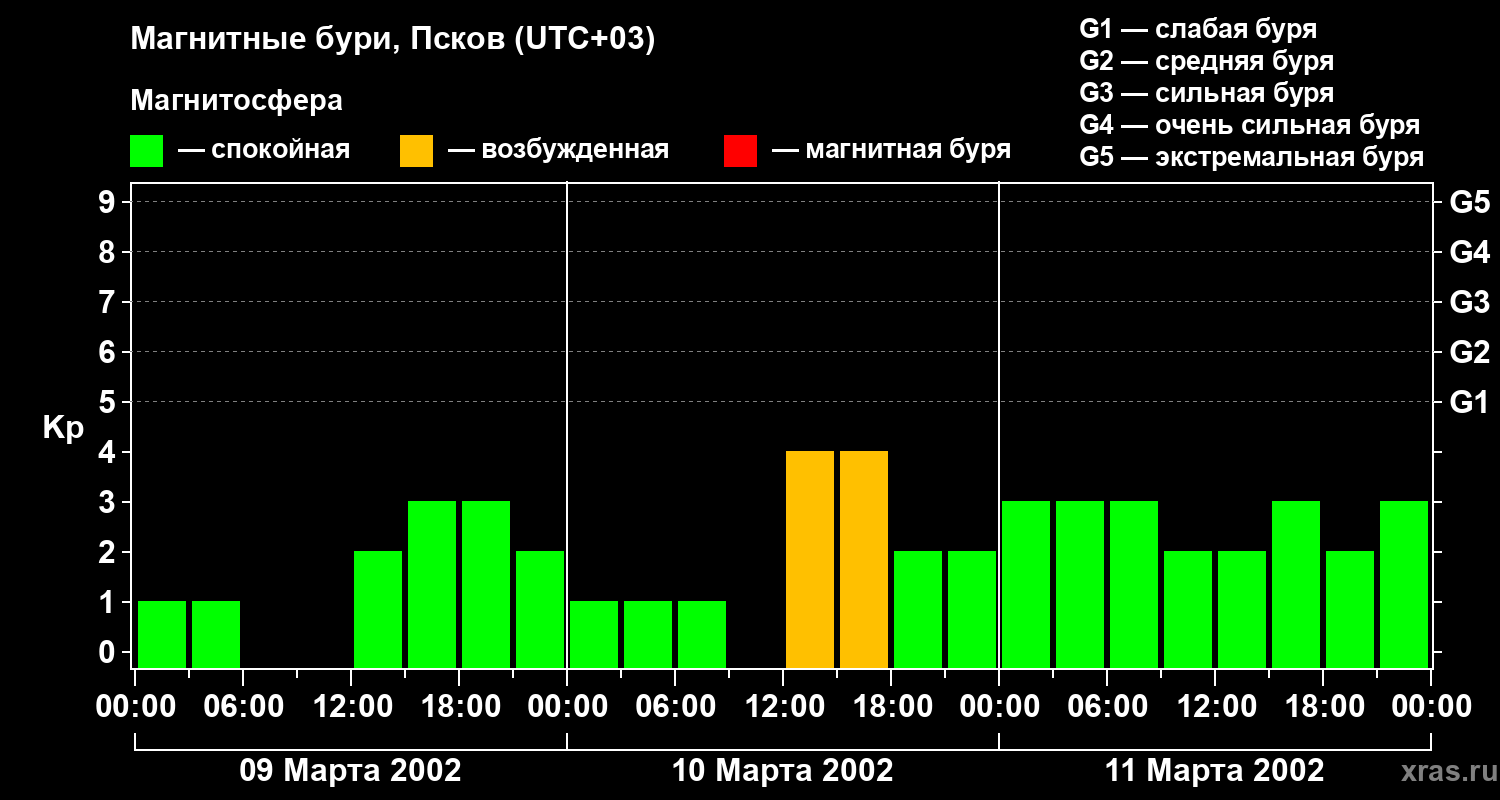Click the orange "возбужденная" legend swatch
The height and width of the screenshot is (800, 1500).
(x=416, y=151)
